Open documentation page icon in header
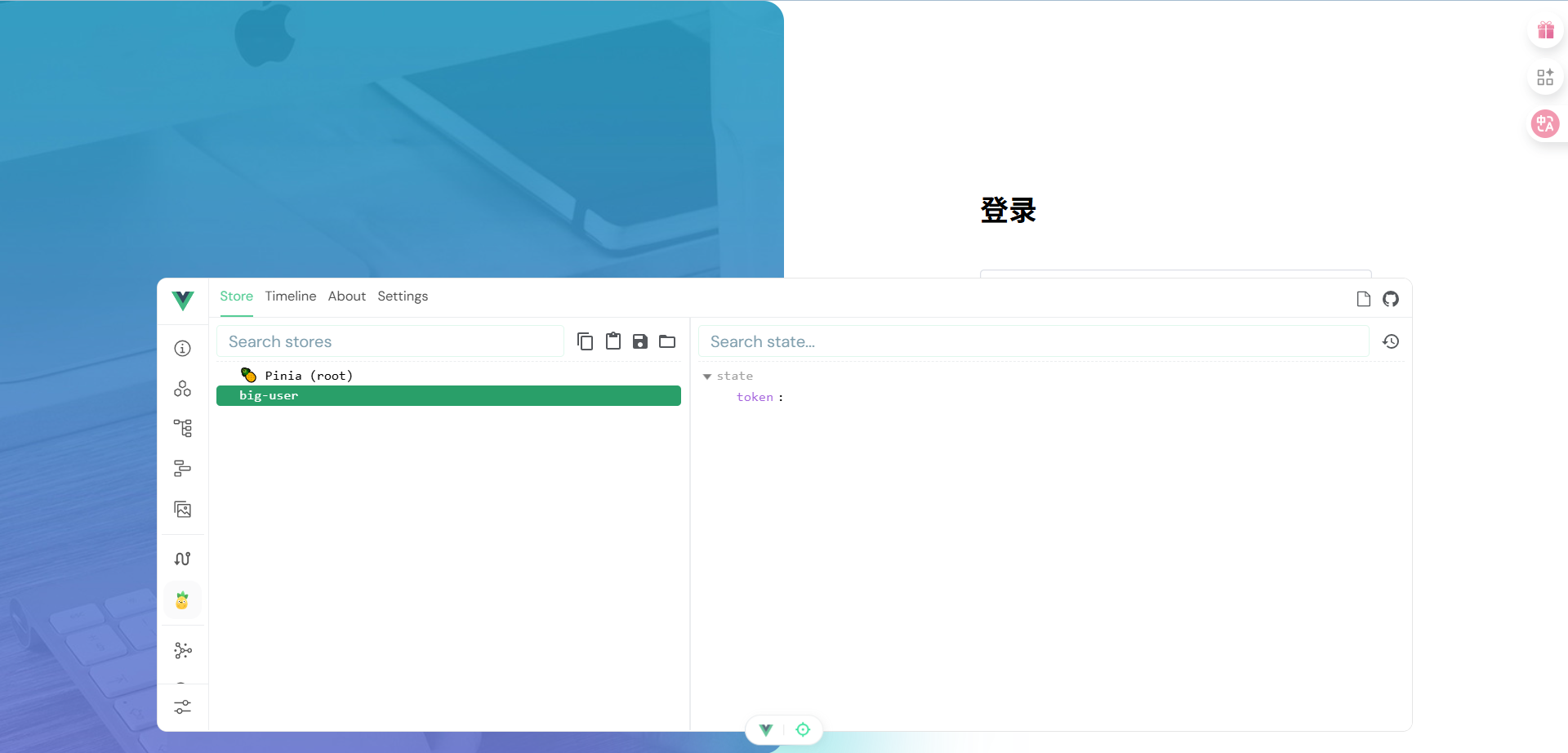Viewport: 1568px width, 753px height. [x=1364, y=299]
